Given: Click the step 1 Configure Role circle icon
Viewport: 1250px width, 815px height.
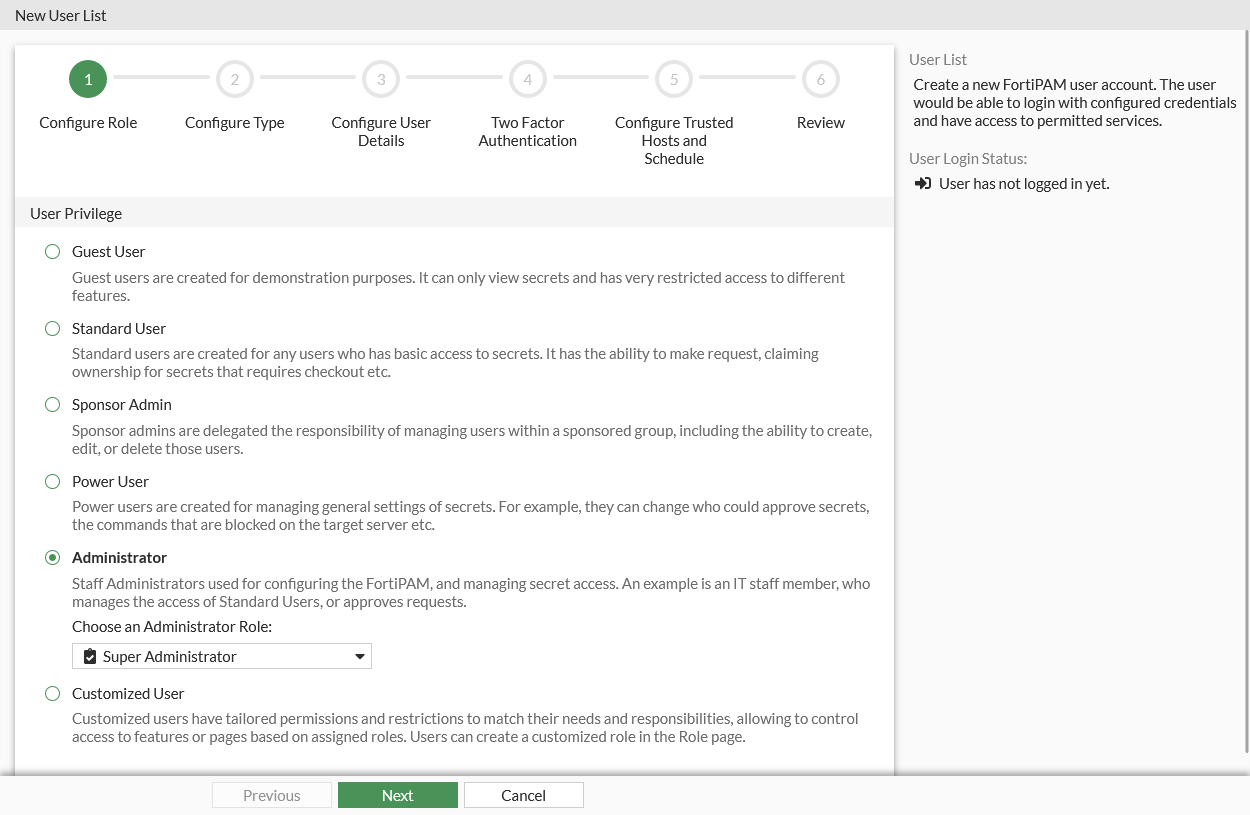Looking at the screenshot, I should pyautogui.click(x=87, y=79).
